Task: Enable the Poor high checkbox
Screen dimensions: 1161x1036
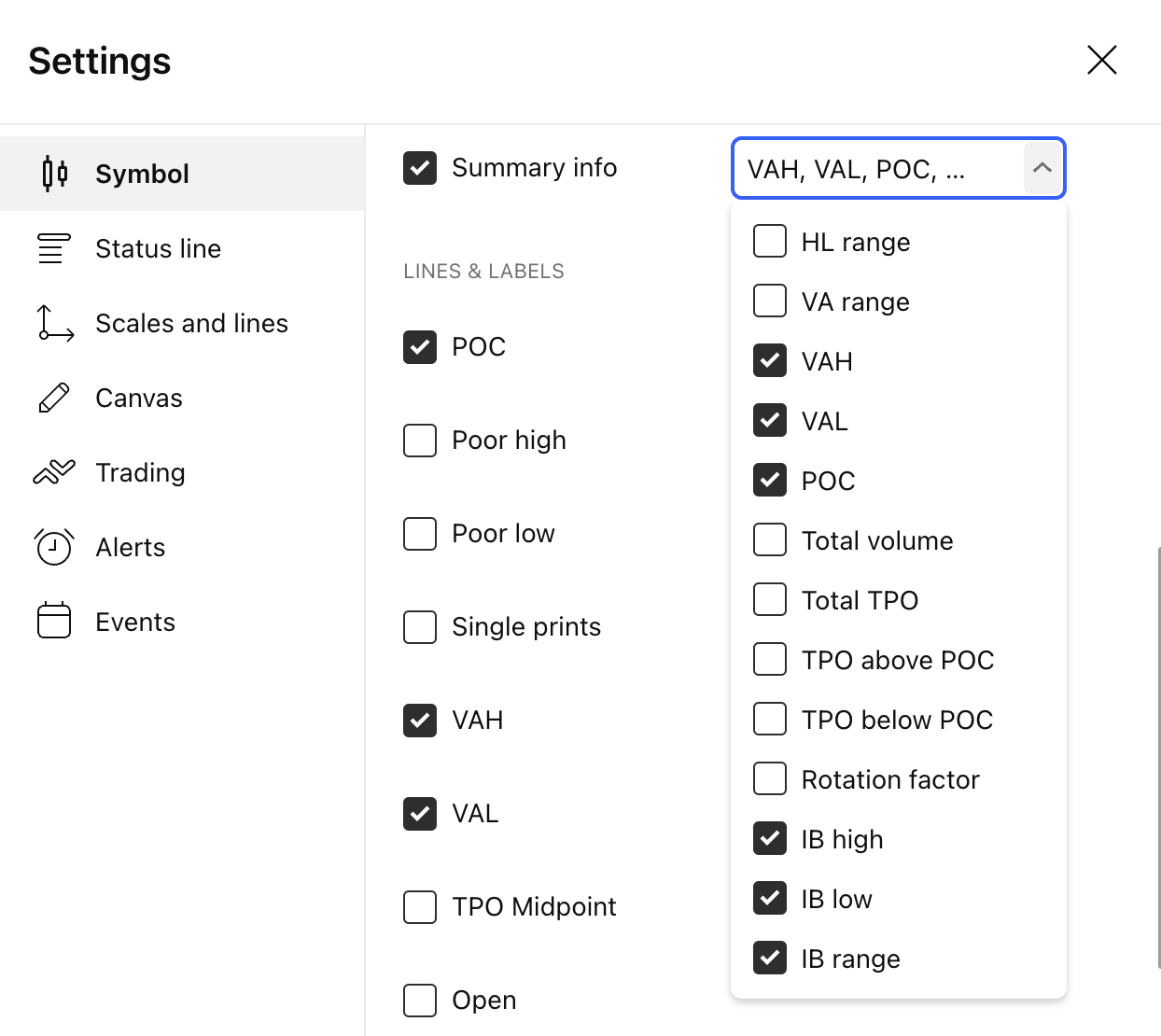Action: coord(420,441)
